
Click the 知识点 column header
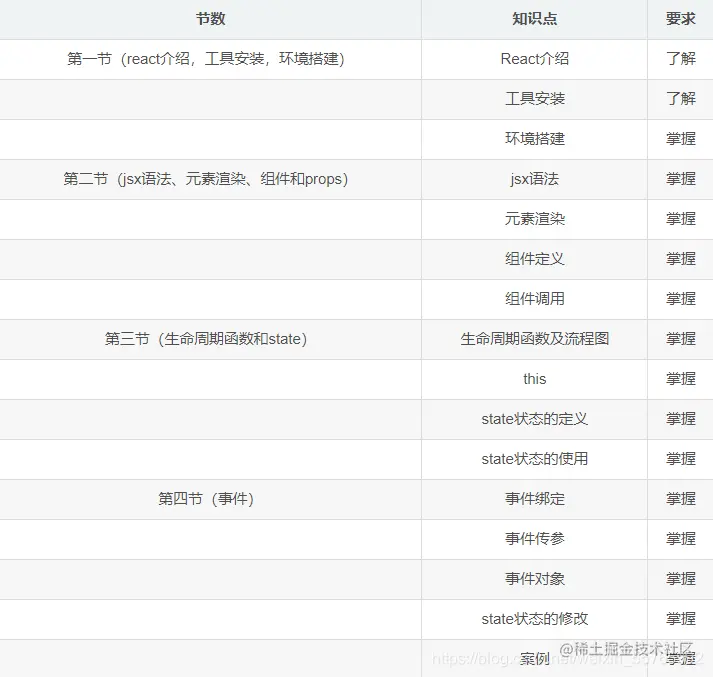pos(534,19)
